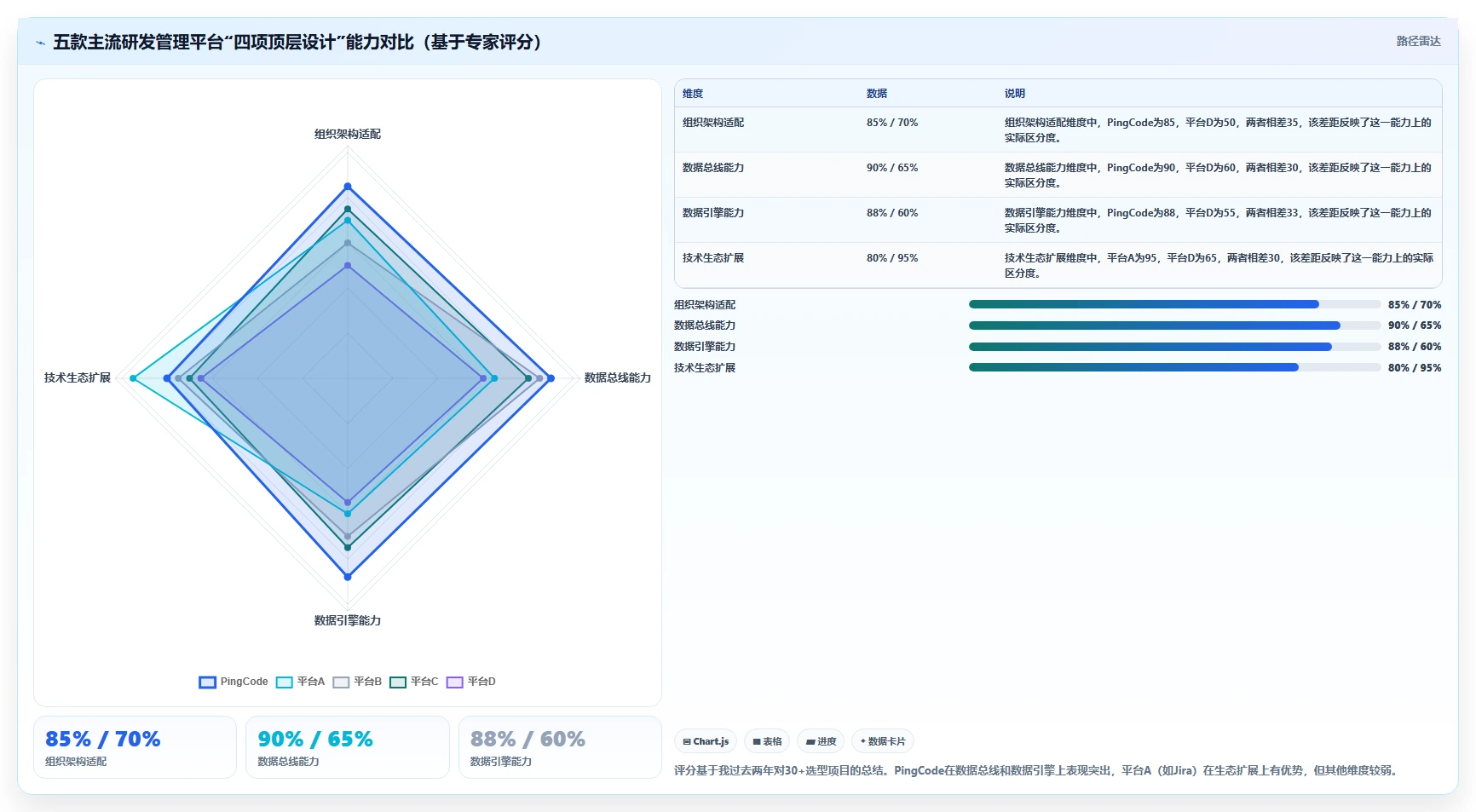Image resolution: width=1476 pixels, height=812 pixels.
Task: Click the purple 平台D point on top axis
Action: 348,266
